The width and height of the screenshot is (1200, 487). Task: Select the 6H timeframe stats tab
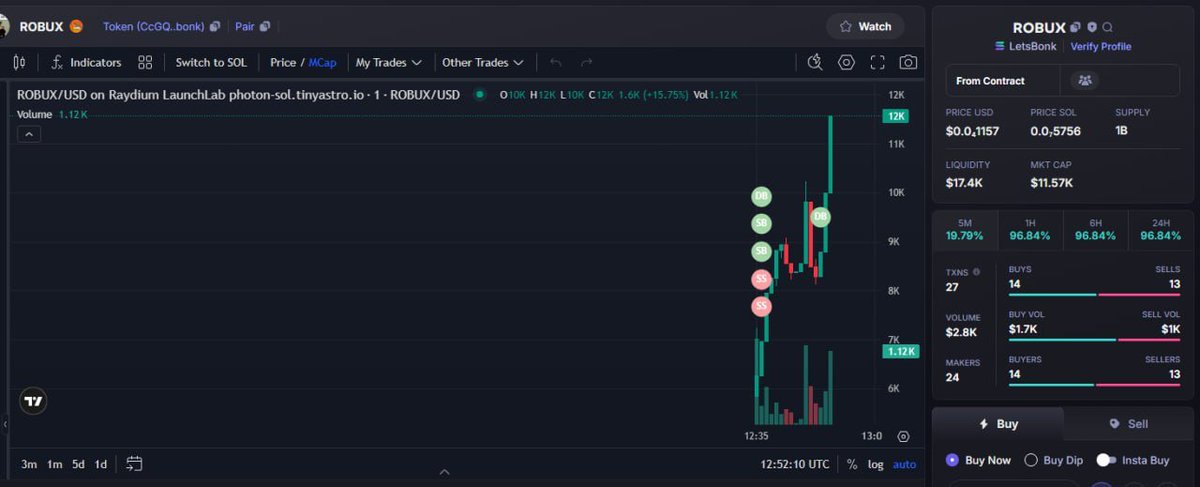pos(1095,229)
